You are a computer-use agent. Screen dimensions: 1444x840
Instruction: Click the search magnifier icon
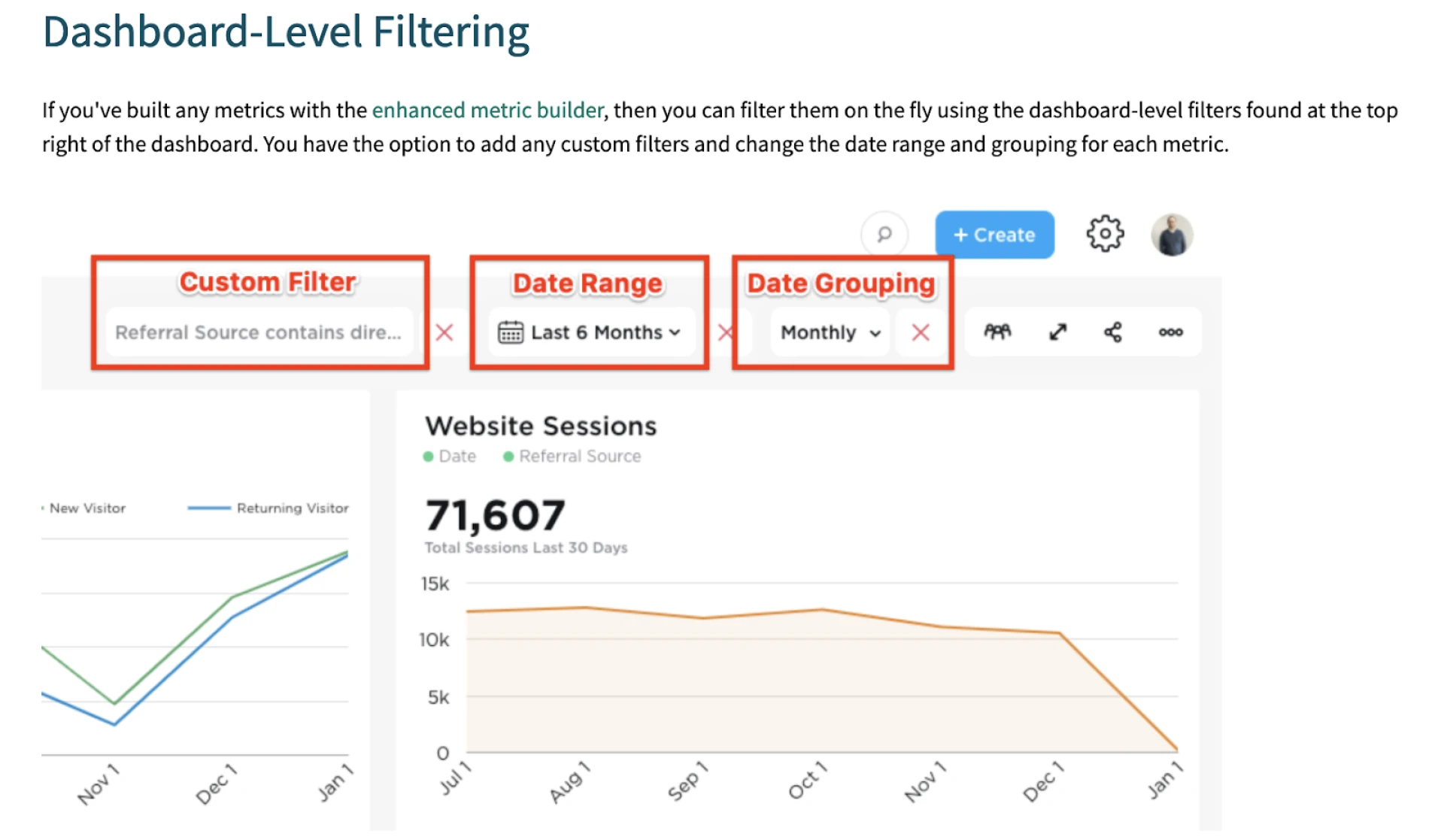[884, 235]
